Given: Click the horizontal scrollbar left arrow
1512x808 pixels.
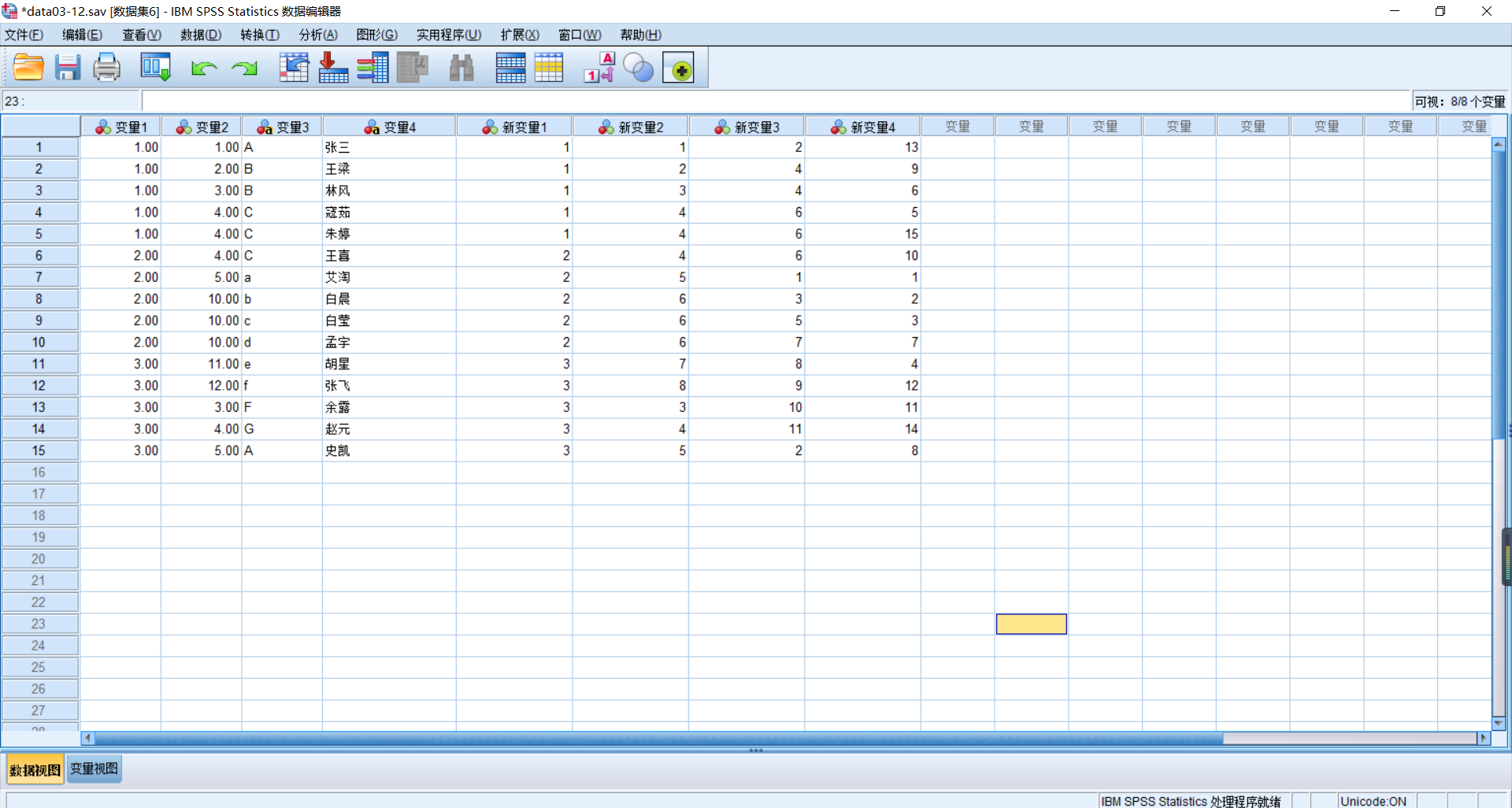Looking at the screenshot, I should (87, 738).
